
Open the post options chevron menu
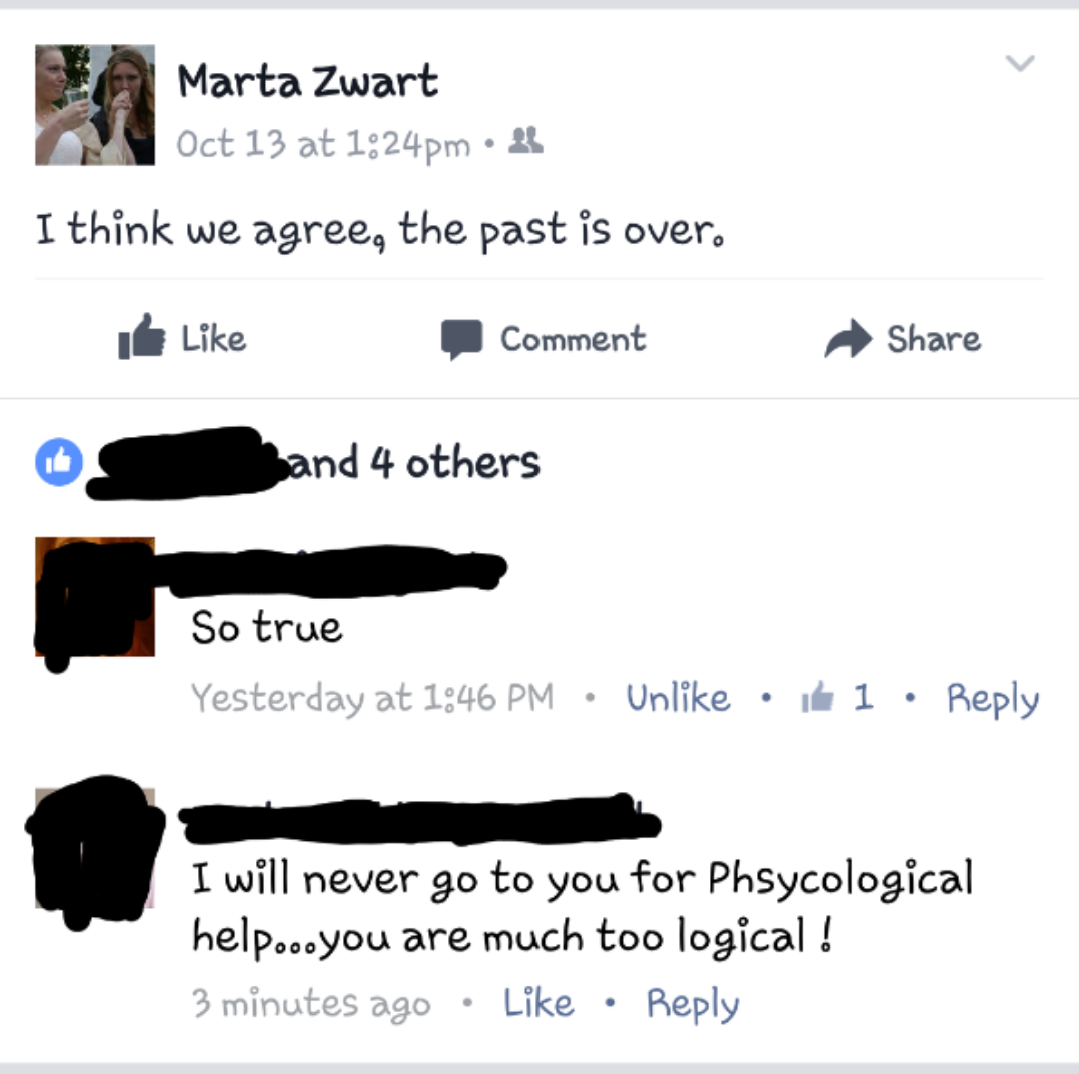tap(1020, 63)
